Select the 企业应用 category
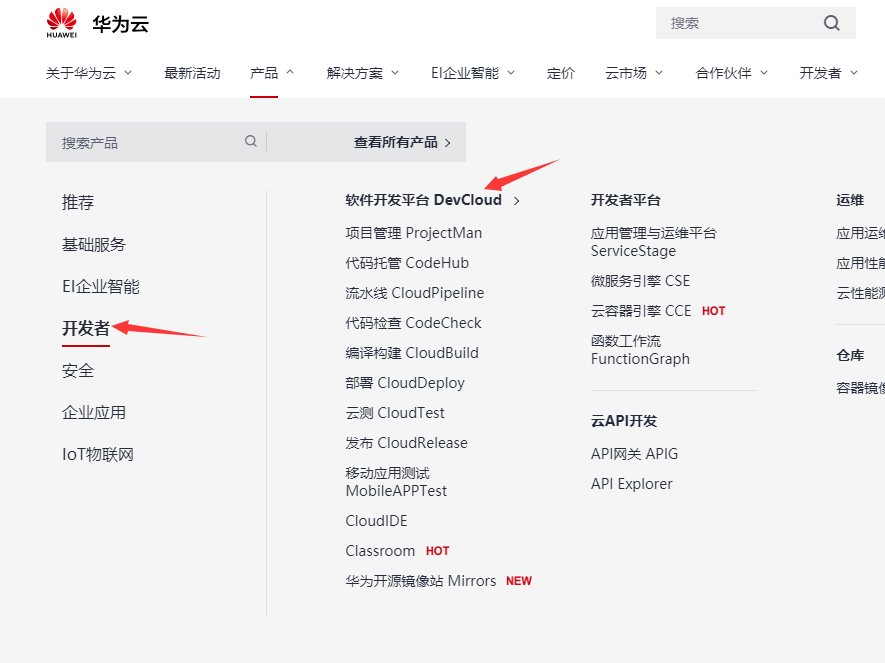885x663 pixels. pos(94,412)
